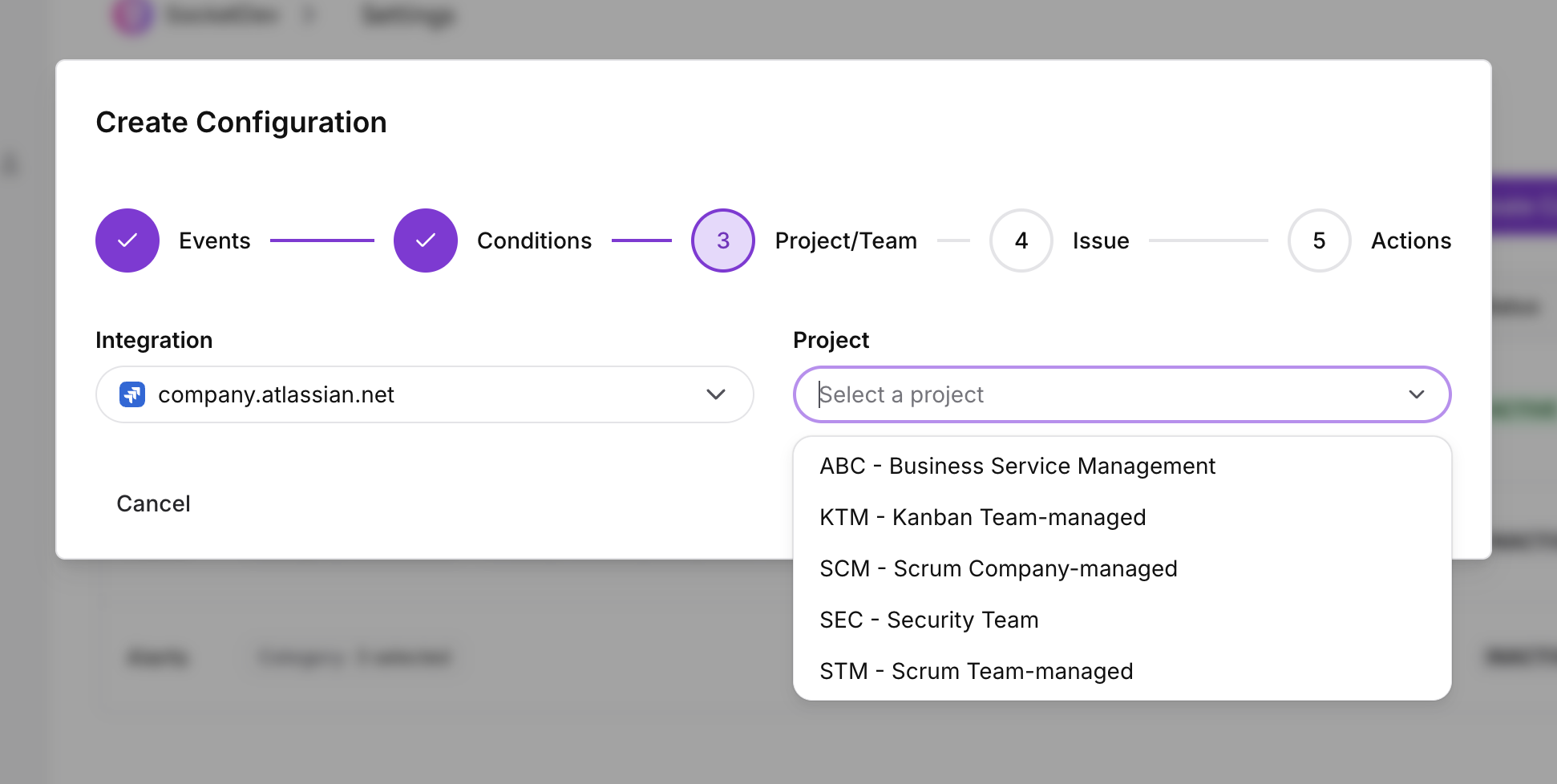Choose ABC - Business Service Management project

coord(1122,466)
